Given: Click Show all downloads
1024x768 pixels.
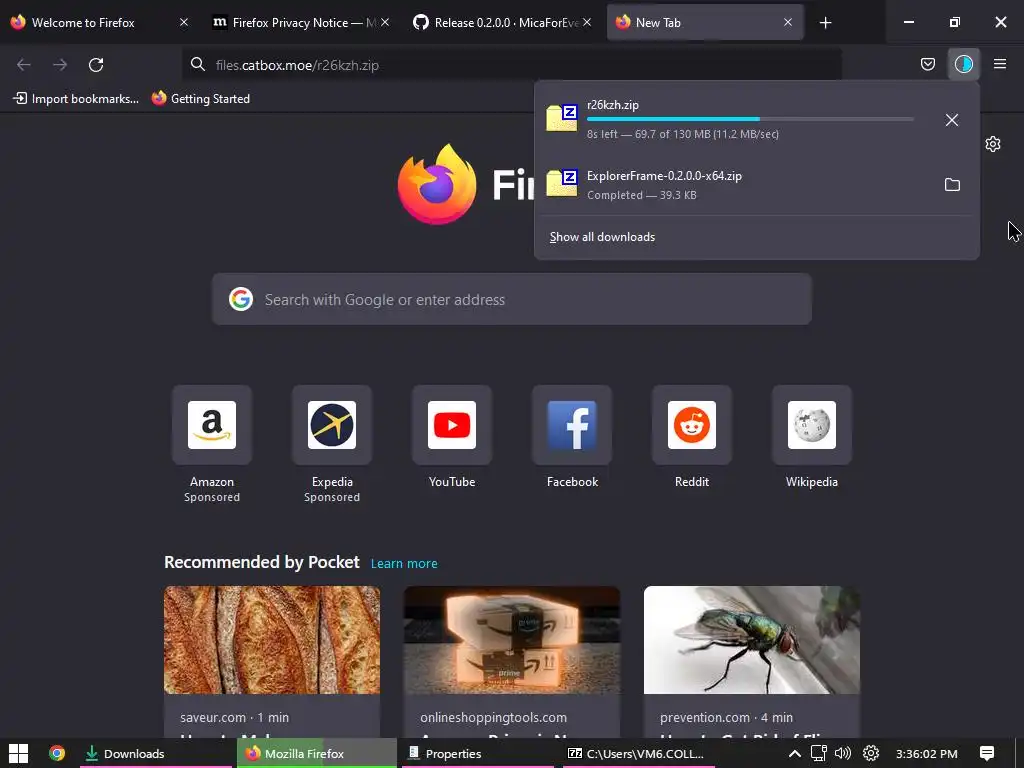Looking at the screenshot, I should tap(602, 237).
